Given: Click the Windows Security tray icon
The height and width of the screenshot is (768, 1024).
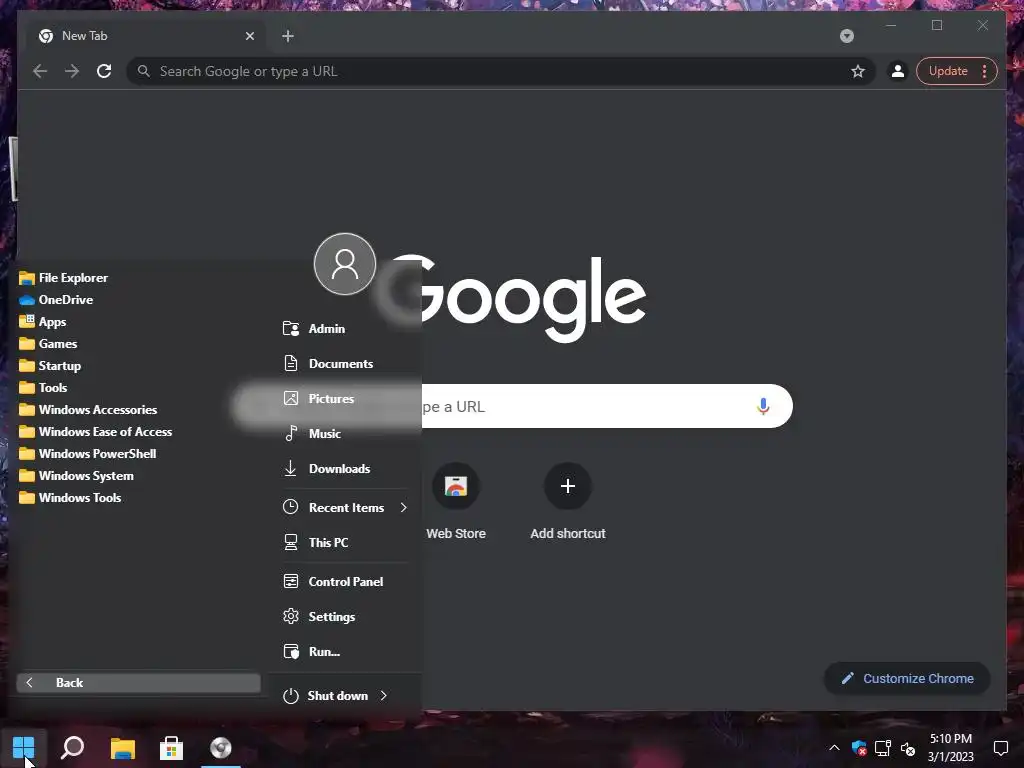Looking at the screenshot, I should (x=859, y=748).
